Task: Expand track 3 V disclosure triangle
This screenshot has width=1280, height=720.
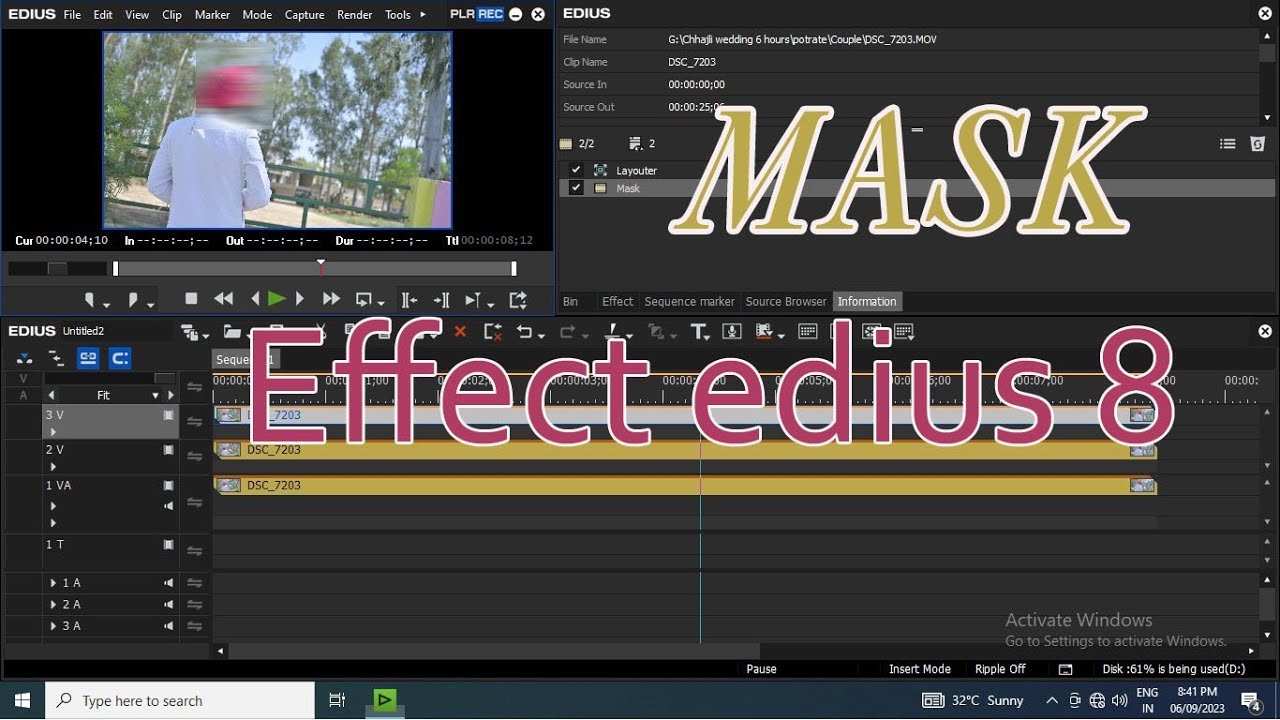Action: point(53,432)
